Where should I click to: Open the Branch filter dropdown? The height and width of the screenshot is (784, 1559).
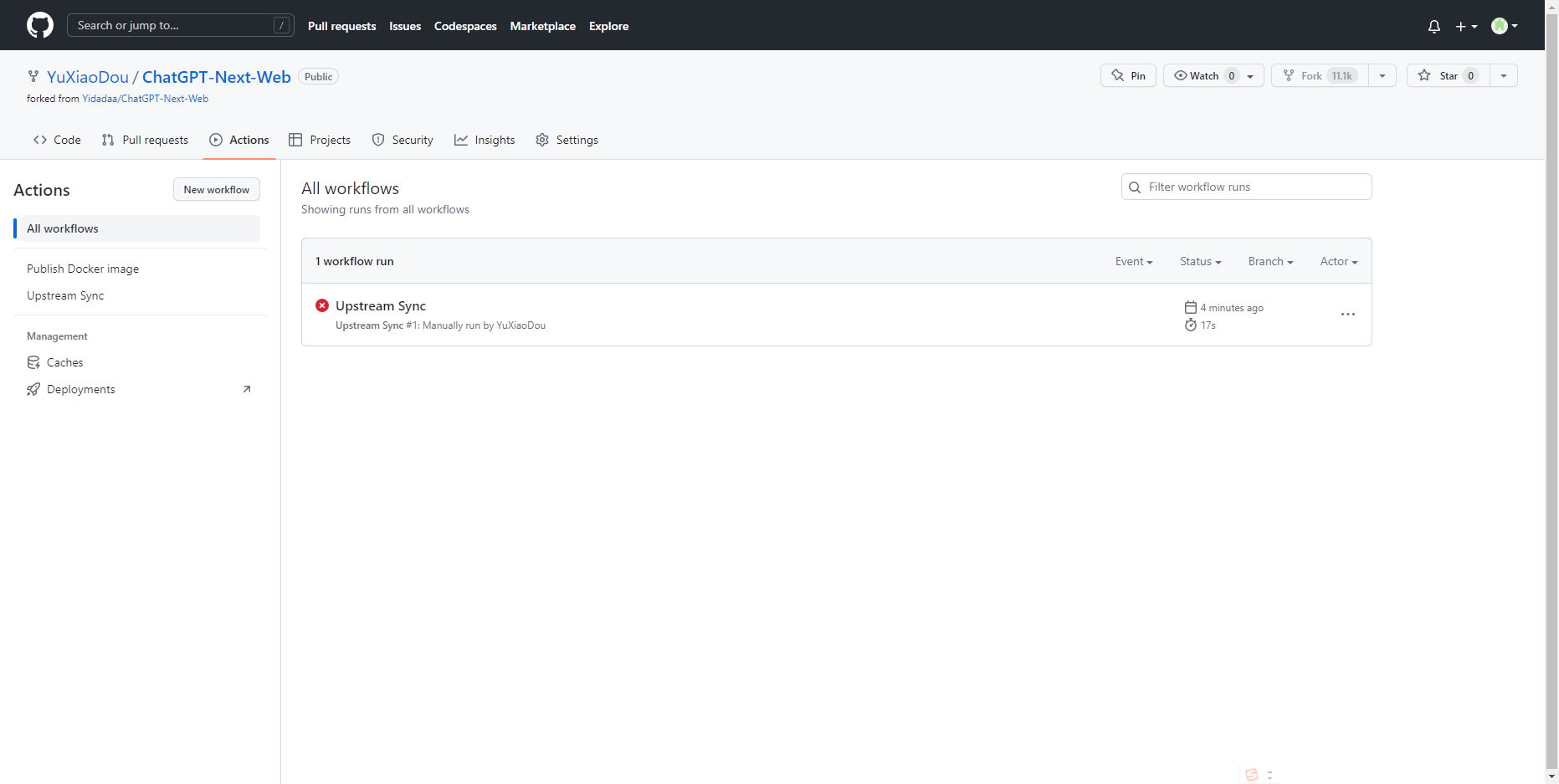(x=1269, y=261)
